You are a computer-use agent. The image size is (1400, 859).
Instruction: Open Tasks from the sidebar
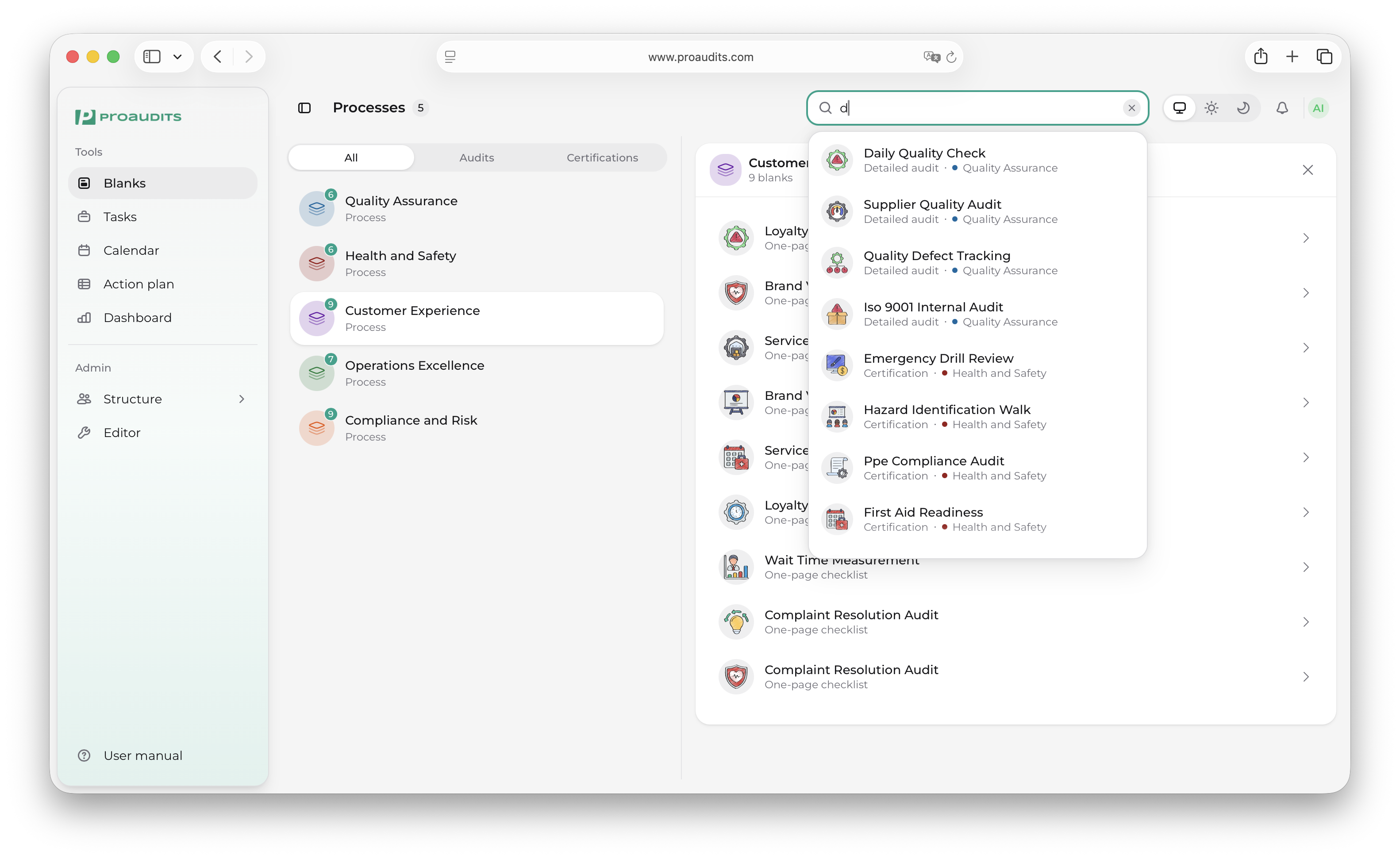[x=162, y=216]
